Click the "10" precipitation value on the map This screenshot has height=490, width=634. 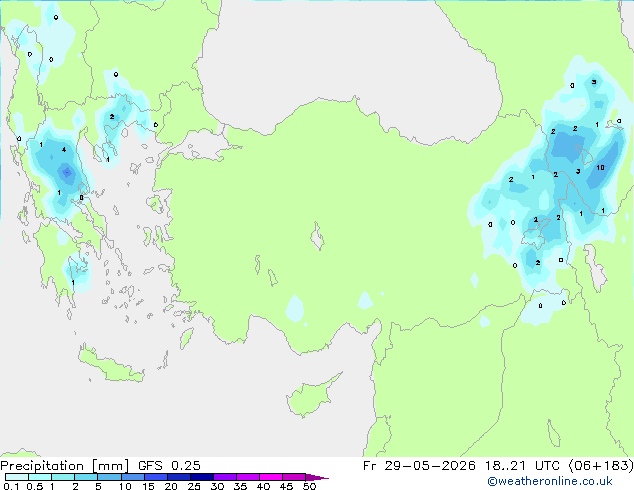click(x=600, y=167)
